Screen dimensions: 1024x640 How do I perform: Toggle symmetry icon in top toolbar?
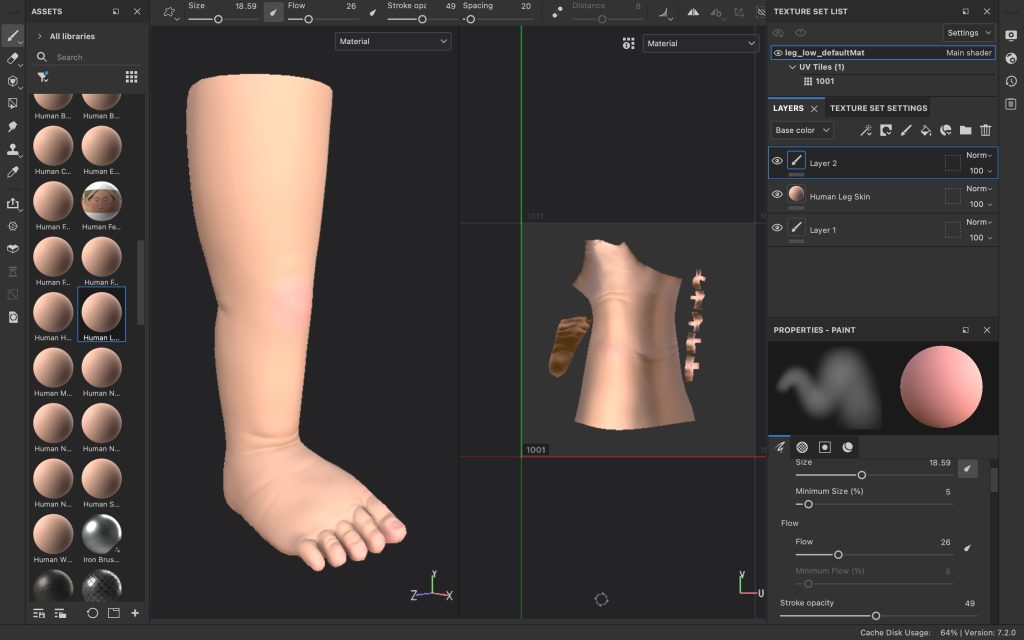[x=693, y=12]
